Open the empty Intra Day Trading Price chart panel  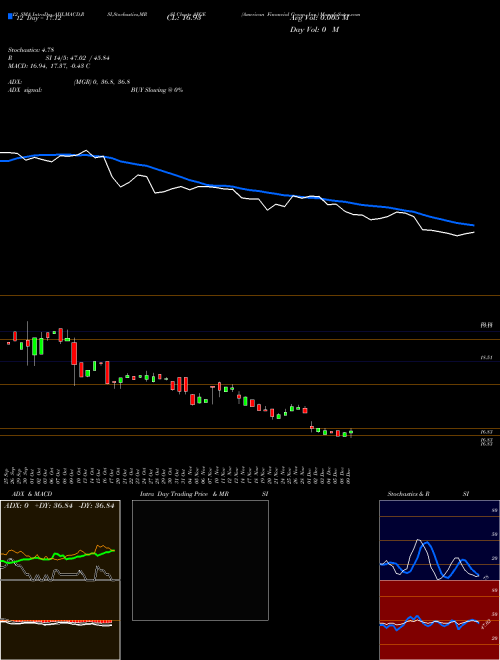pos(200,560)
